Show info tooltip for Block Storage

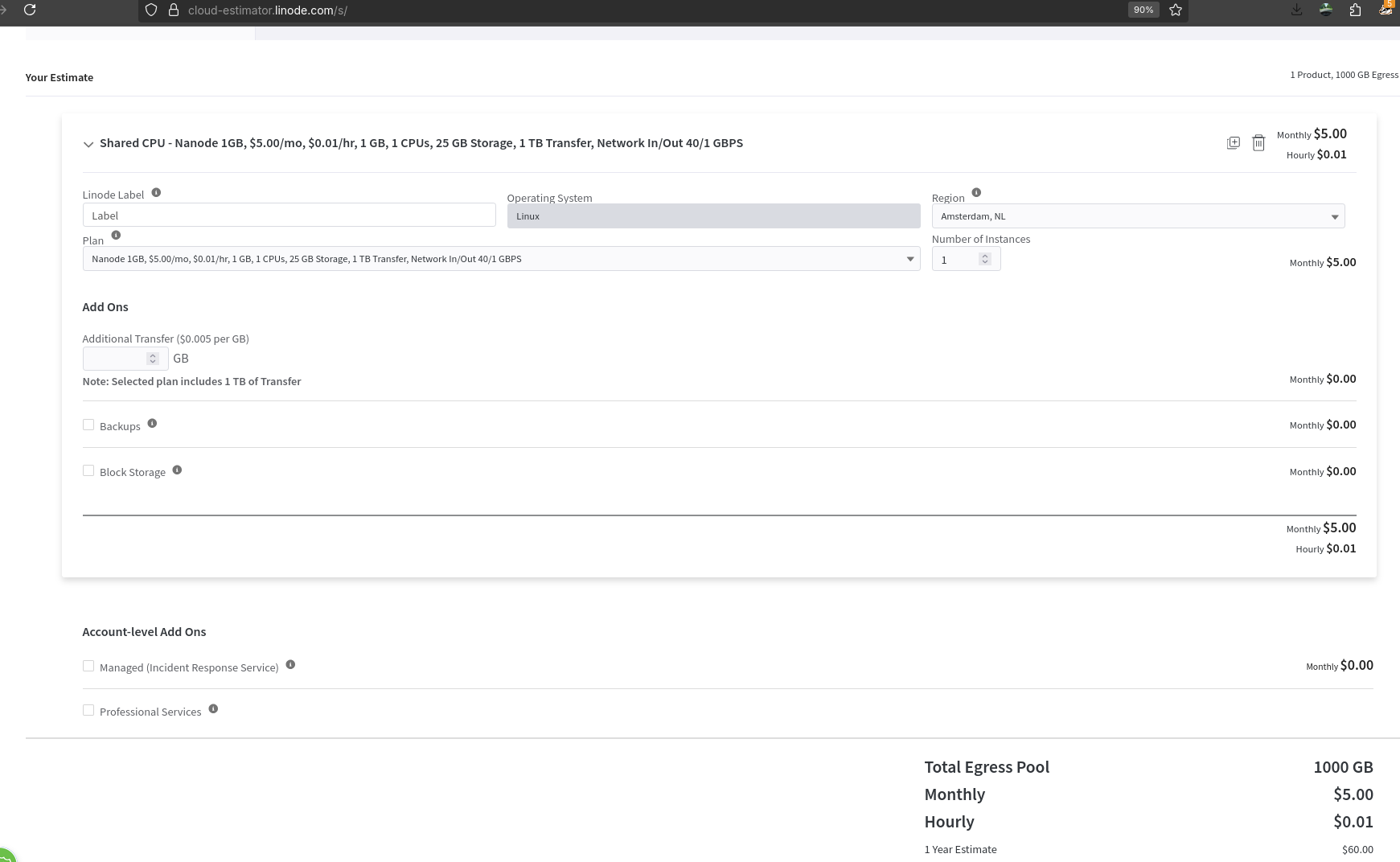coord(177,470)
